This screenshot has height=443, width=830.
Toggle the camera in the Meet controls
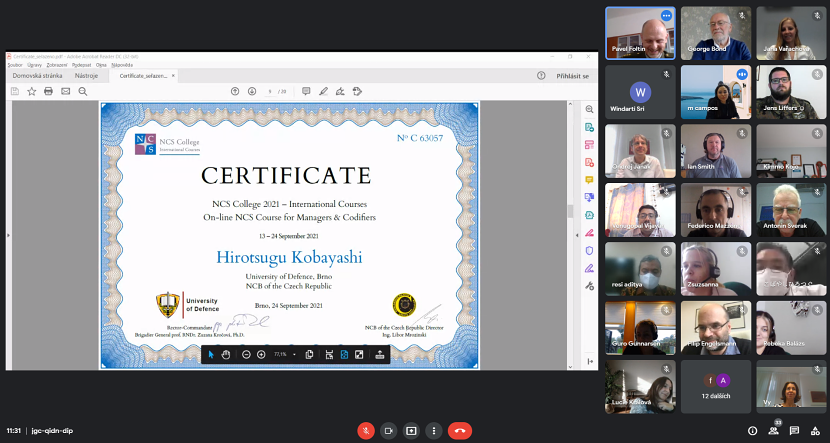pyautogui.click(x=389, y=431)
